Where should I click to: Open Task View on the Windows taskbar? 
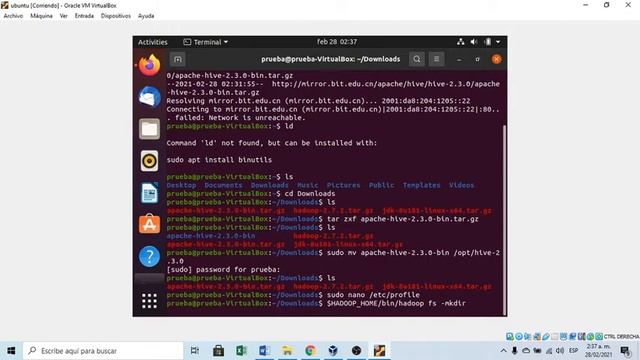tap(195, 351)
